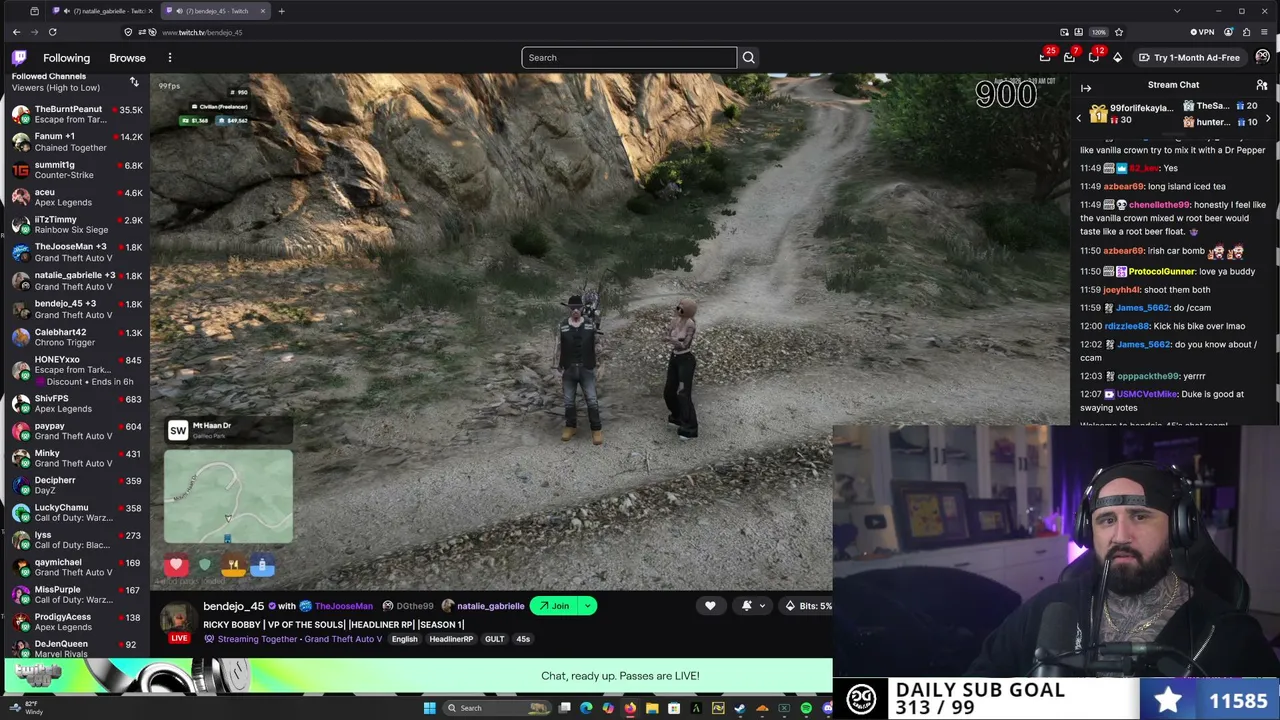Viewport: 1280px width, 720px height.
Task: Click the Calebhart42 sidebar avatar
Action: pos(20,337)
